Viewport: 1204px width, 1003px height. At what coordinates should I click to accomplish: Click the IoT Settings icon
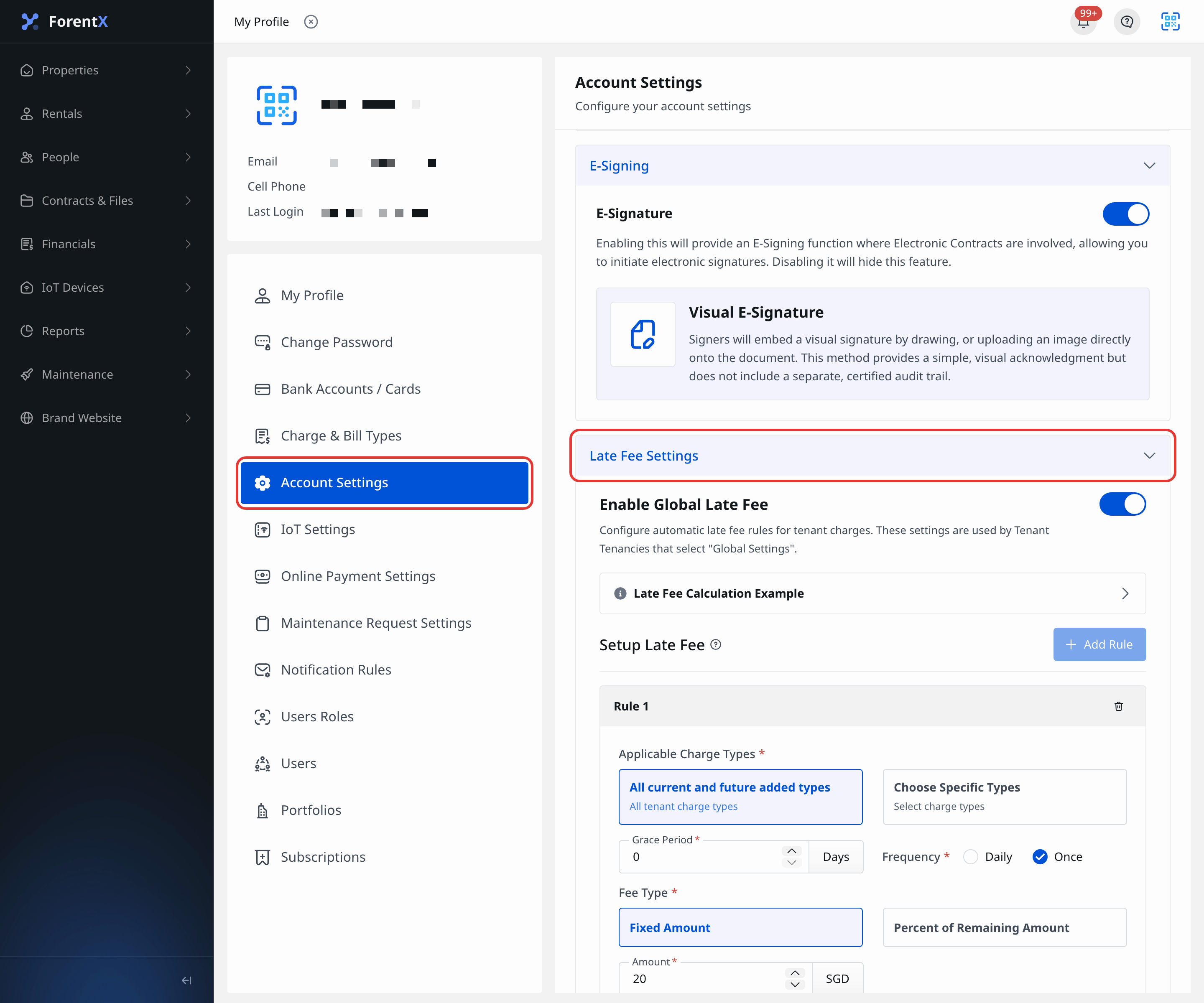pos(263,530)
